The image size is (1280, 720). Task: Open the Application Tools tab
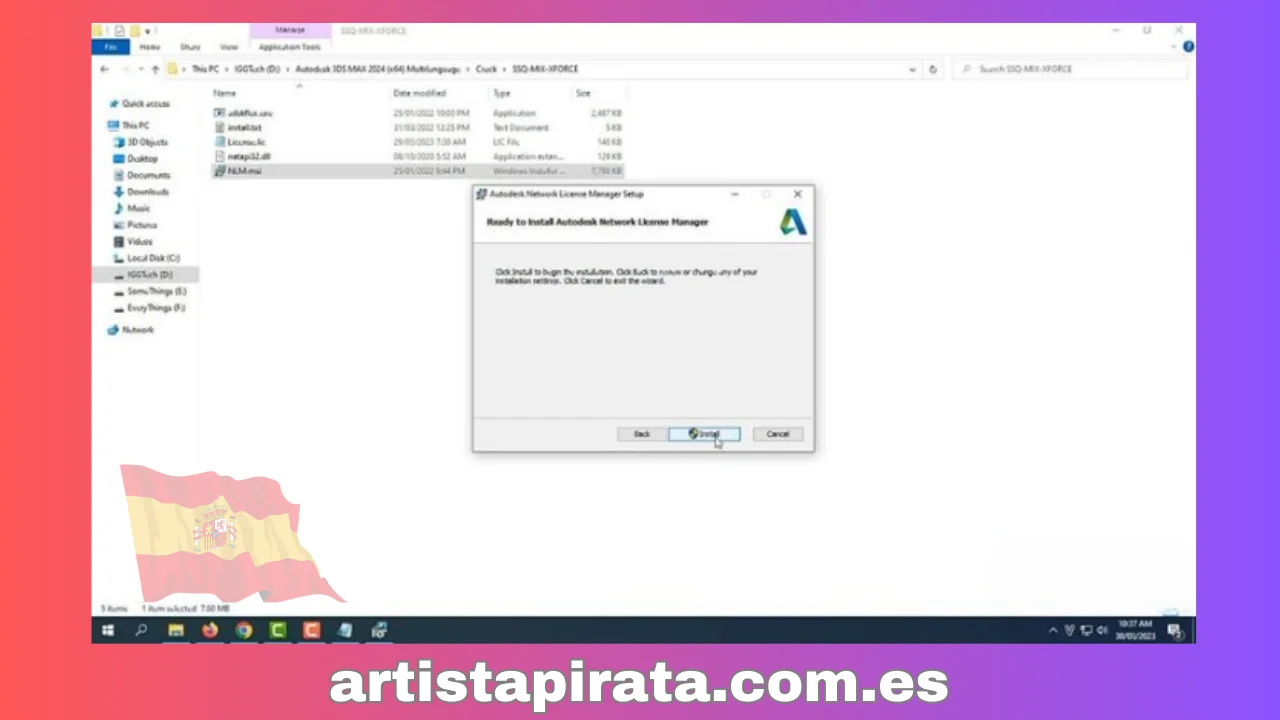pyautogui.click(x=289, y=47)
